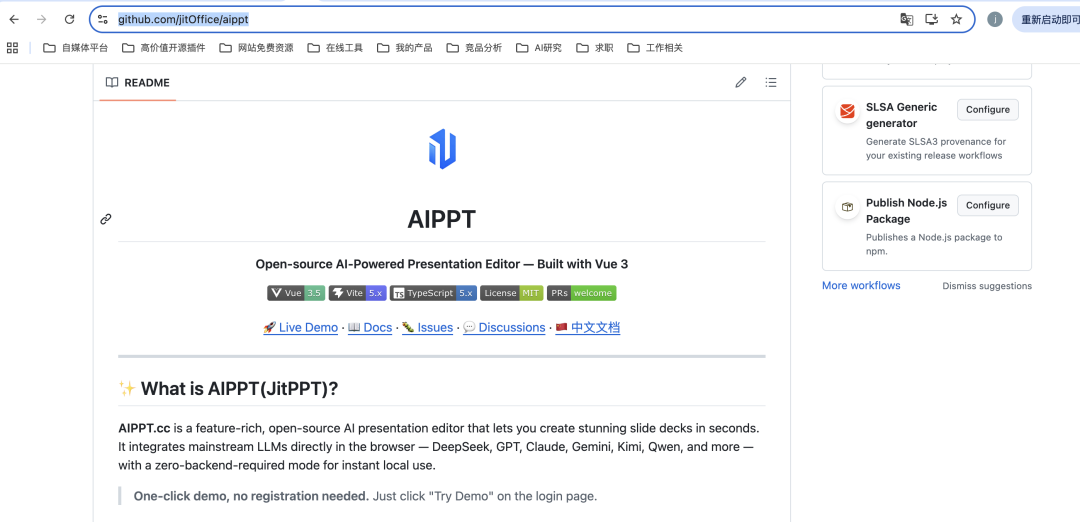Bookmark this page with the star icon
This screenshot has width=1080, height=522.
pos(956,19)
